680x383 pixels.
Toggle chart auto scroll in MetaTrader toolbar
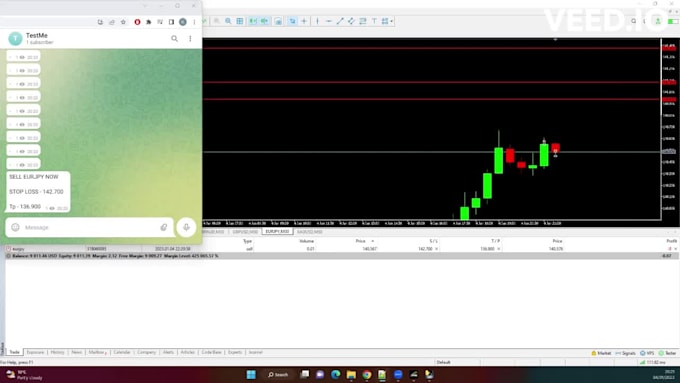(252, 21)
